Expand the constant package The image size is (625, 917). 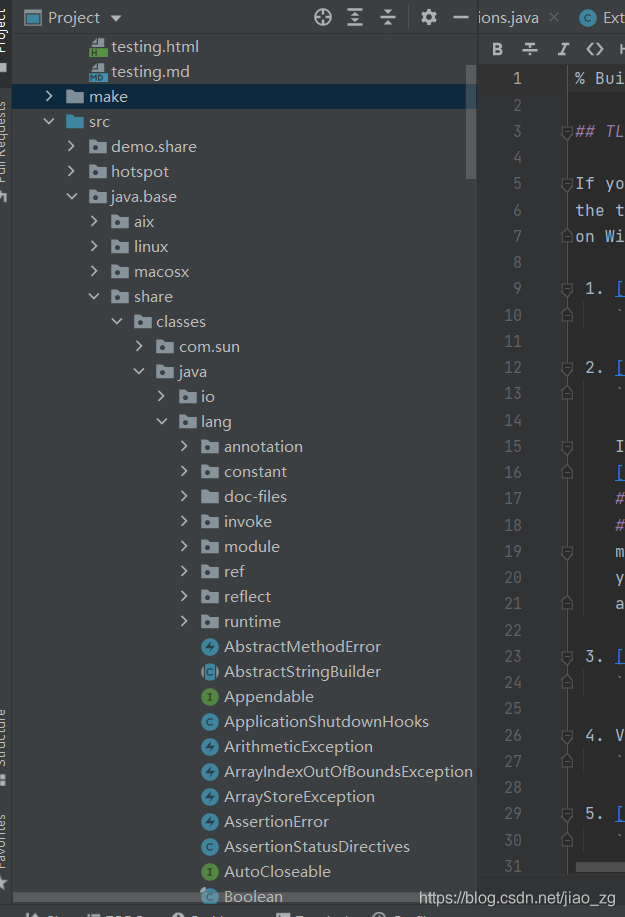click(184, 471)
